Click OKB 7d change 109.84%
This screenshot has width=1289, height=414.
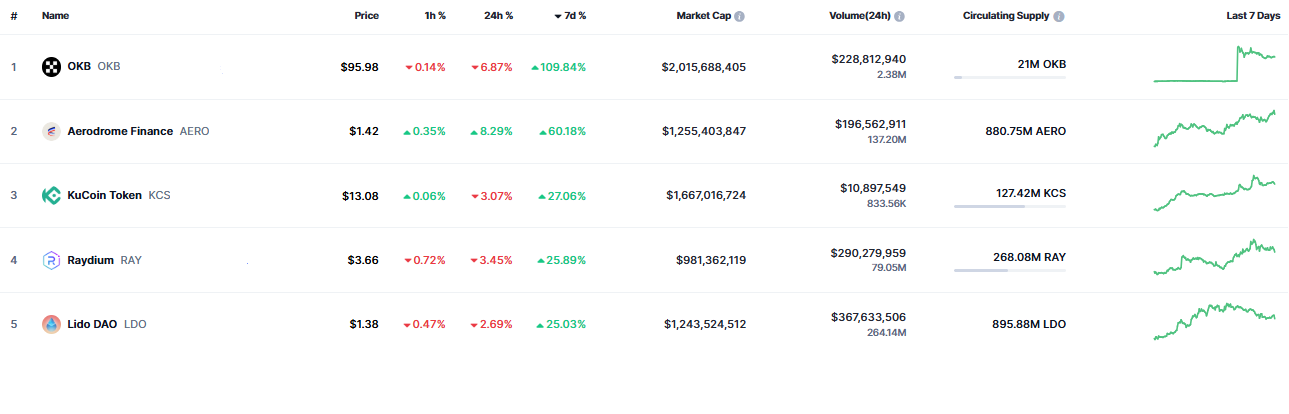point(559,67)
